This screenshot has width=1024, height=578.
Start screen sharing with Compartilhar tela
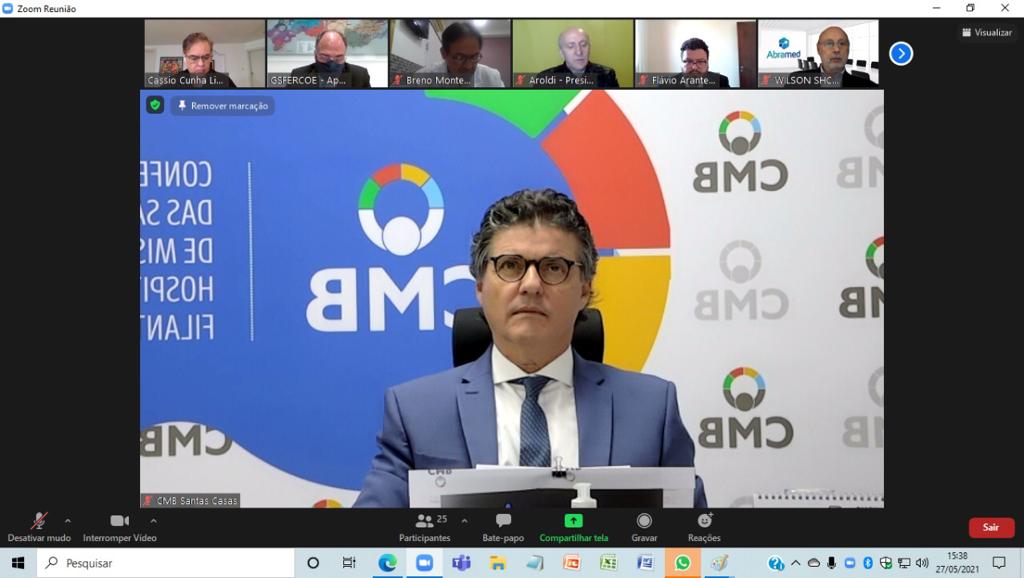(573, 528)
